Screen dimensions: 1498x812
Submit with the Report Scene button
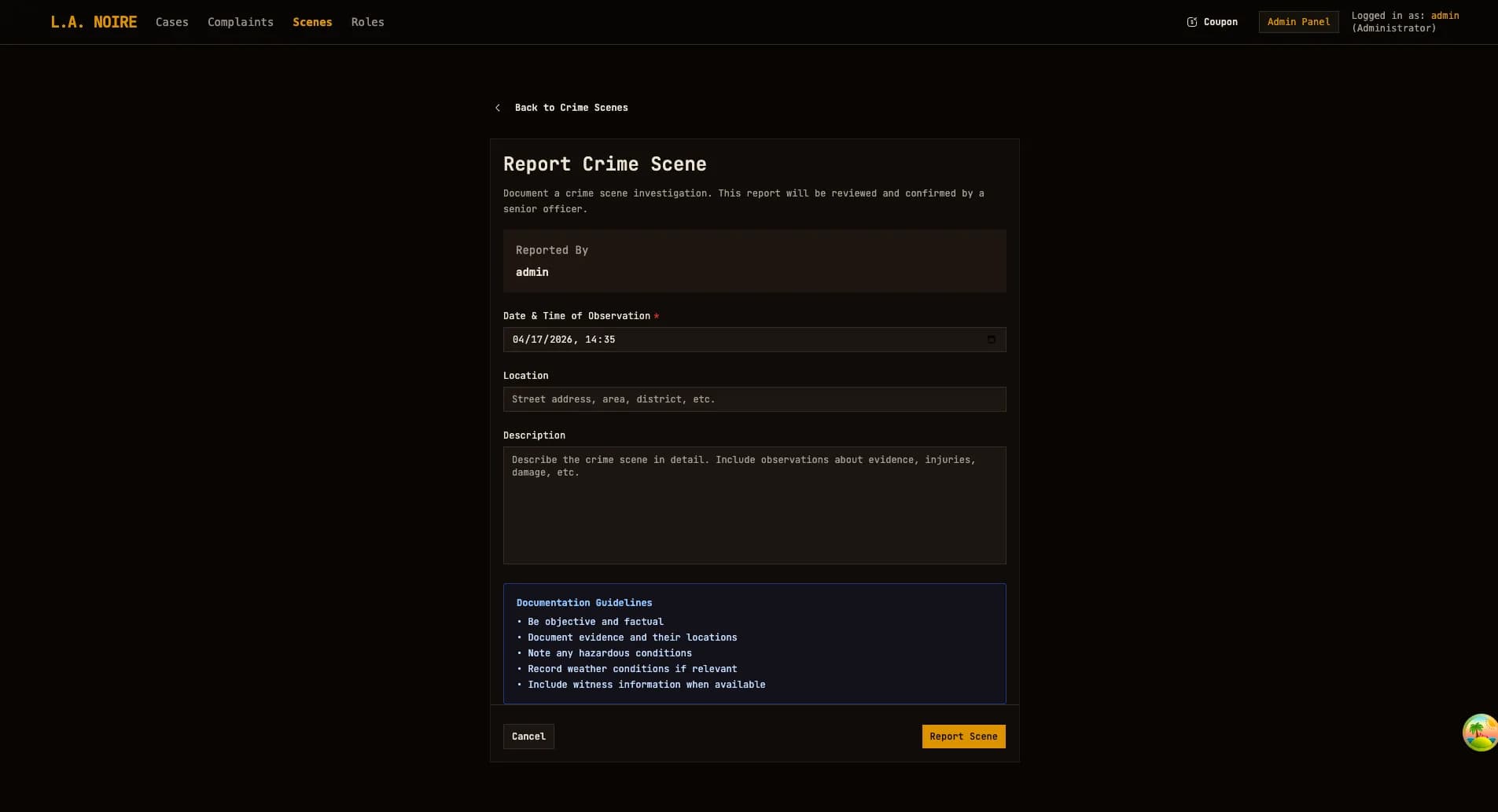pos(963,737)
